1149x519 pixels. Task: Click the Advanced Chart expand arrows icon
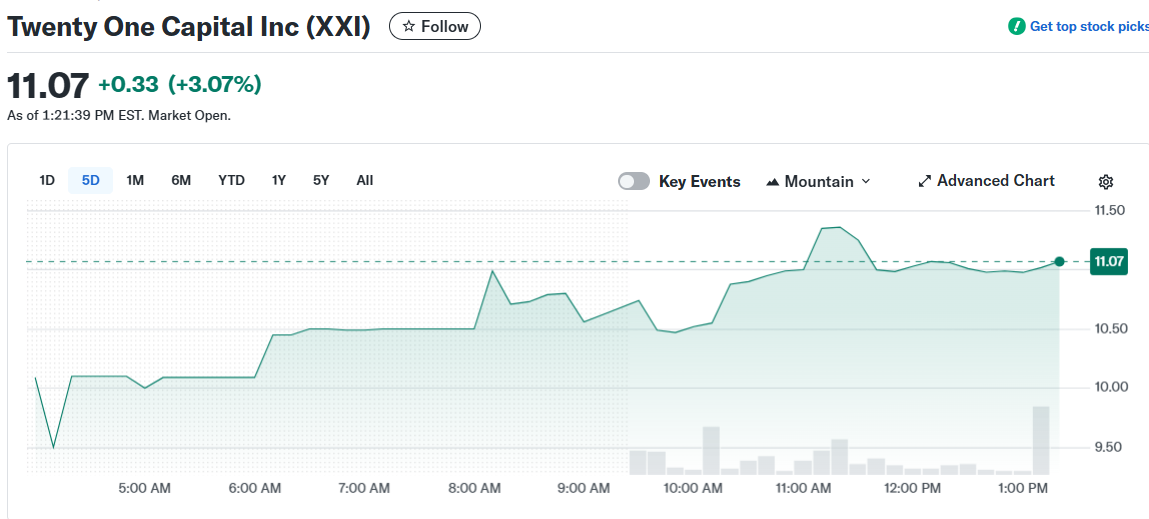point(925,182)
